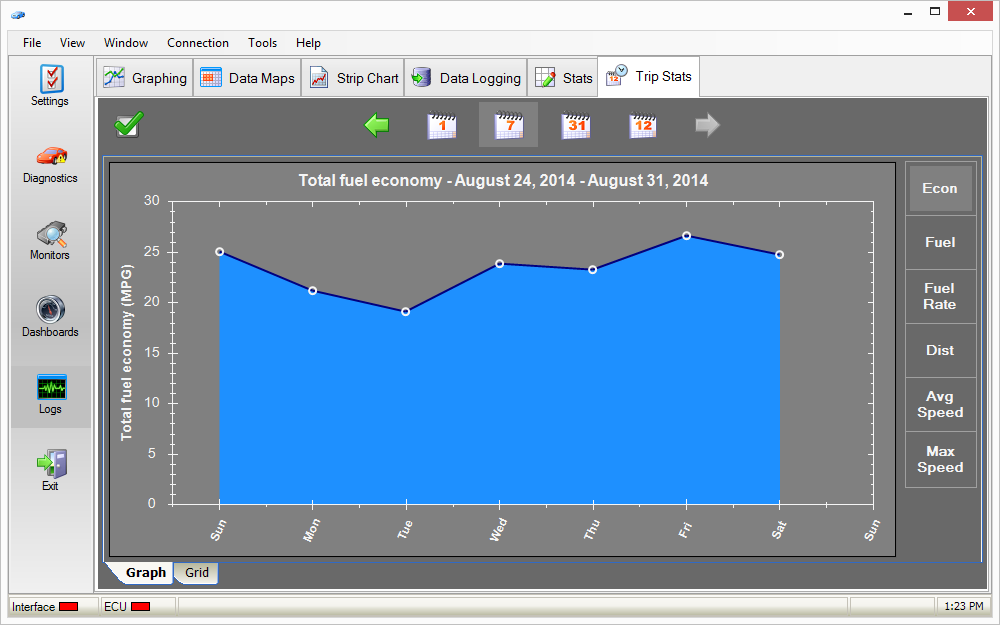Toggle the 7-day week calendar view
The height and width of the screenshot is (625, 1000).
click(x=508, y=125)
